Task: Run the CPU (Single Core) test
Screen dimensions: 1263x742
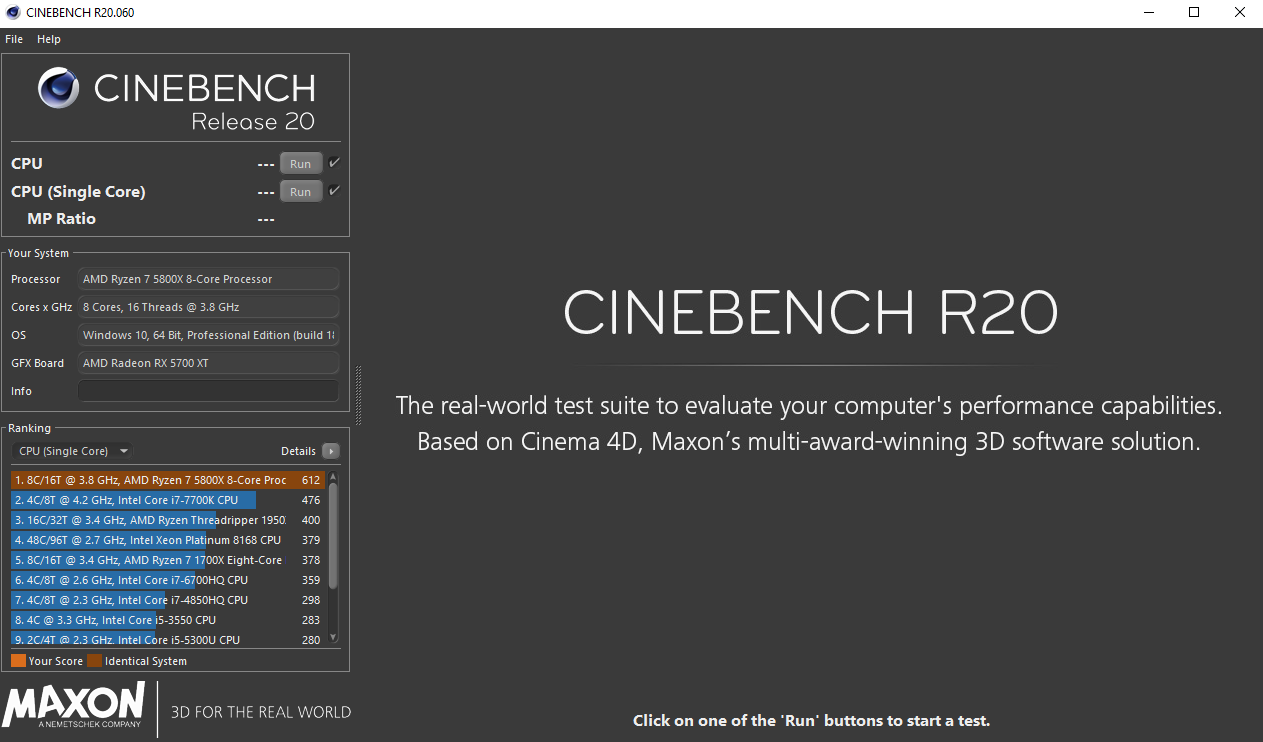Action: coord(301,192)
